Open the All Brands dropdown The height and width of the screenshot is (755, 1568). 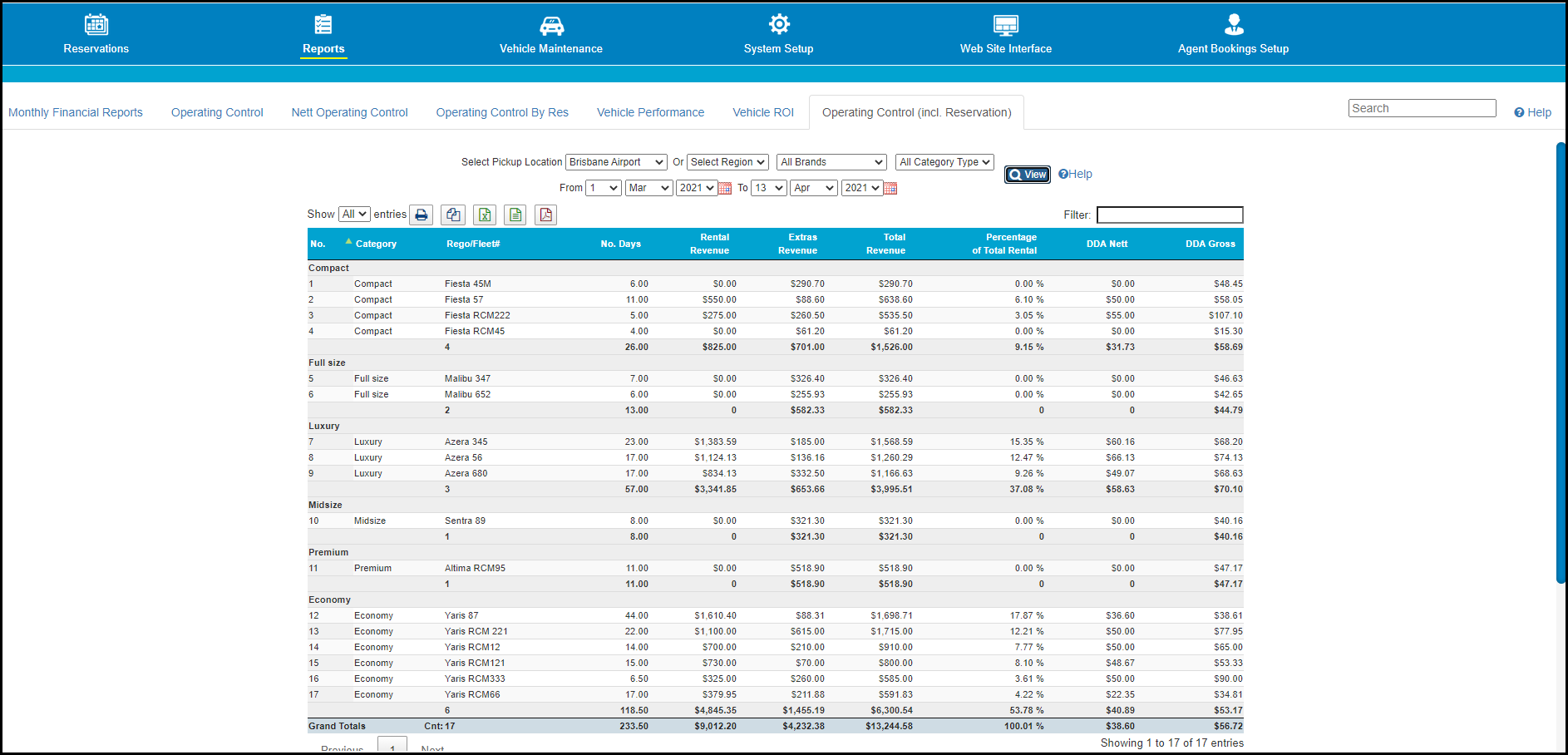pyautogui.click(x=831, y=162)
